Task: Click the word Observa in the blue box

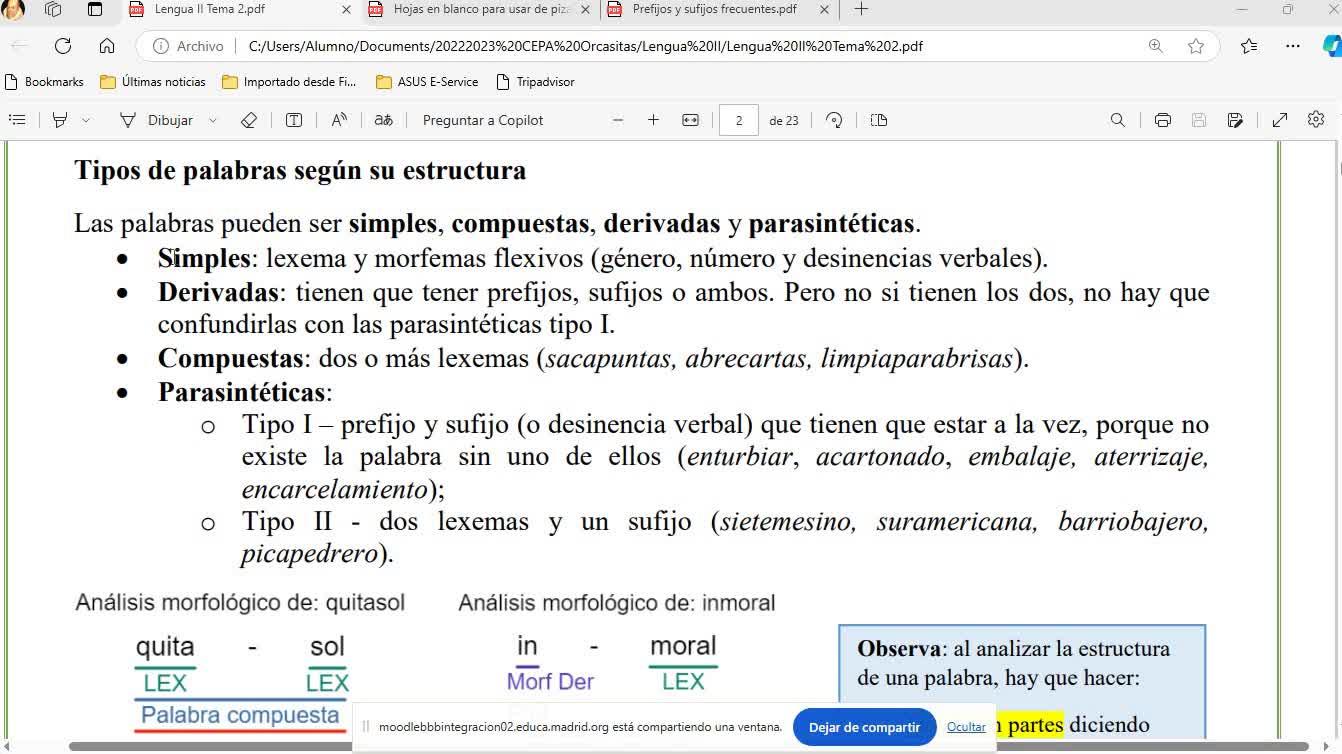Action: (899, 648)
